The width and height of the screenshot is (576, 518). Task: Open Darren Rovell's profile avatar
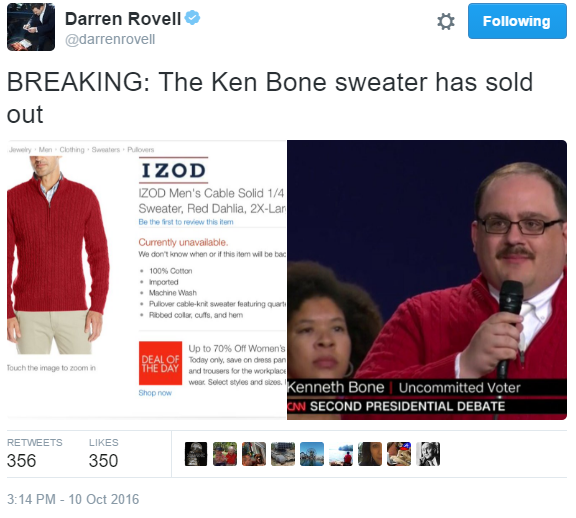tap(31, 27)
